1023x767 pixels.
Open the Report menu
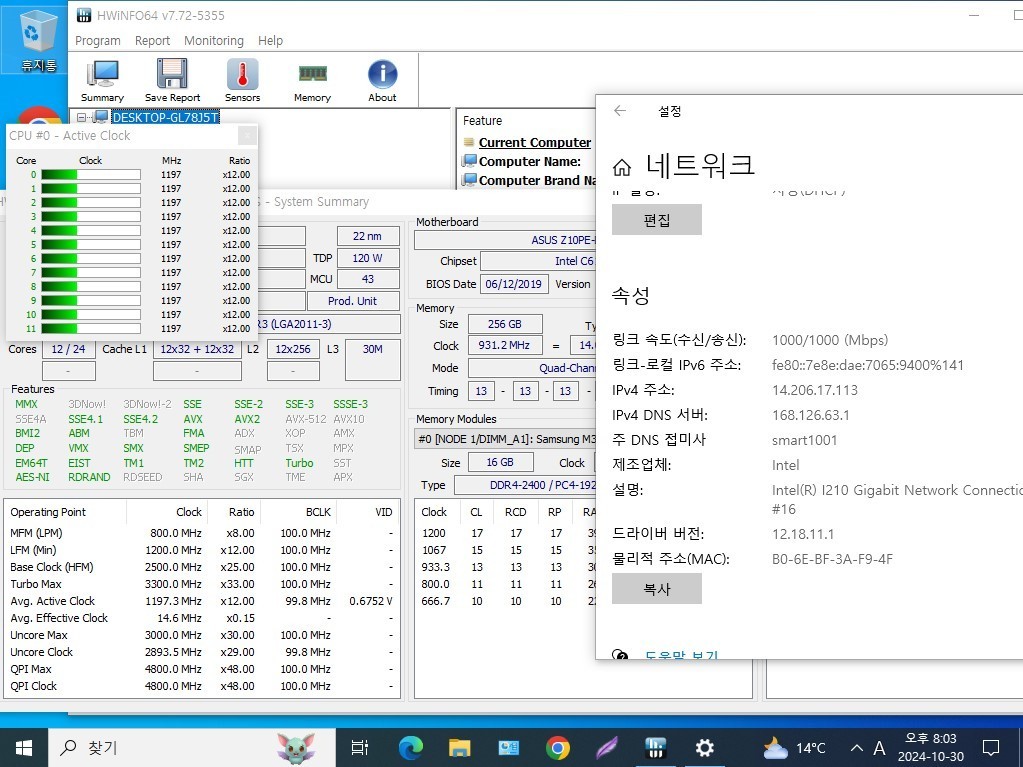(152, 40)
